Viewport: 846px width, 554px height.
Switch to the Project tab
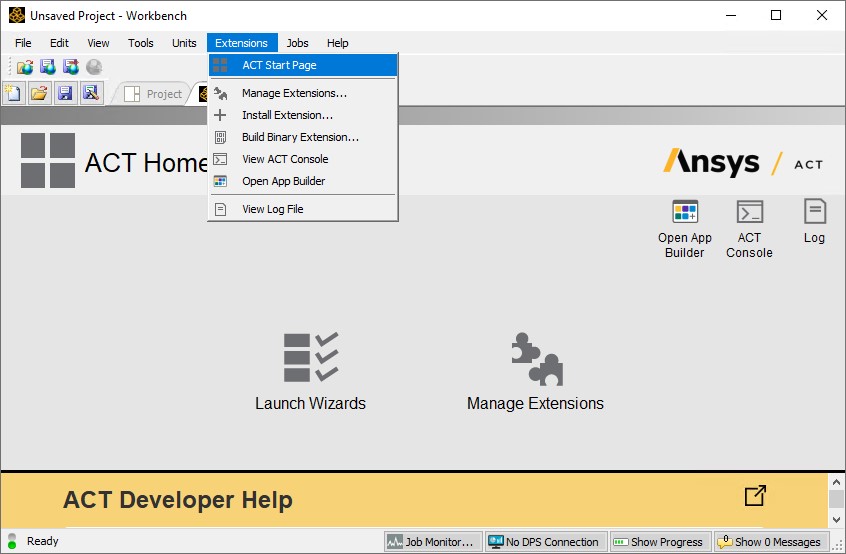coord(154,94)
